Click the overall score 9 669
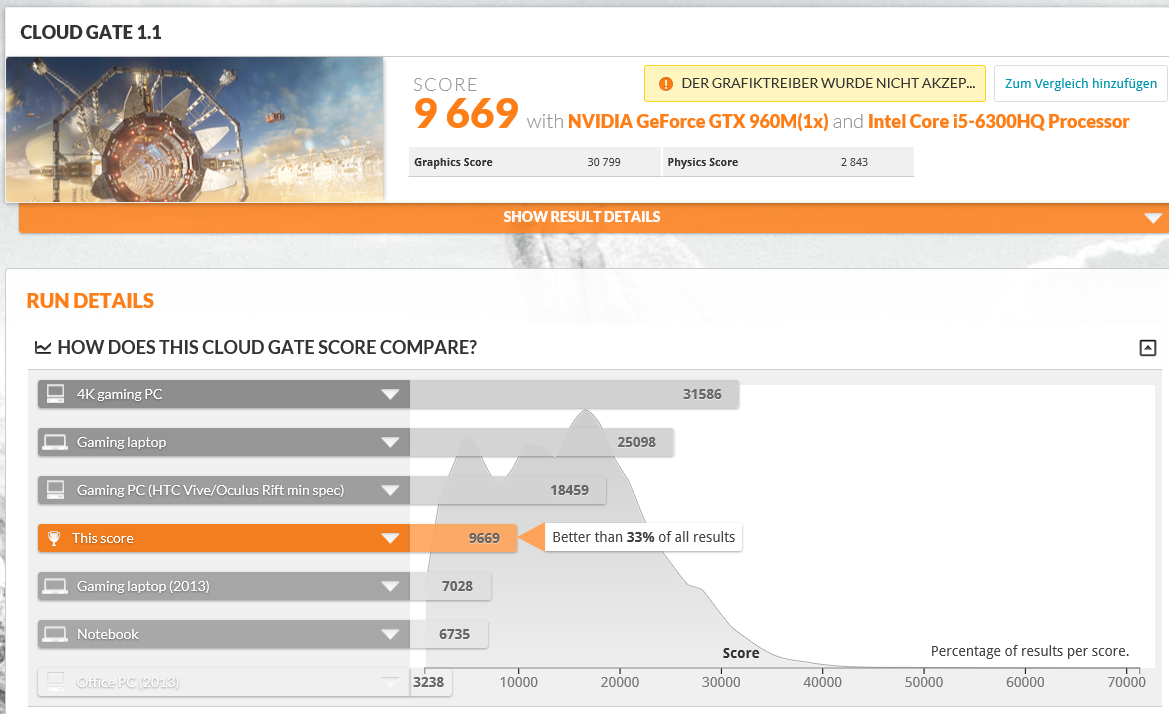The height and width of the screenshot is (714, 1169). pyautogui.click(x=466, y=113)
